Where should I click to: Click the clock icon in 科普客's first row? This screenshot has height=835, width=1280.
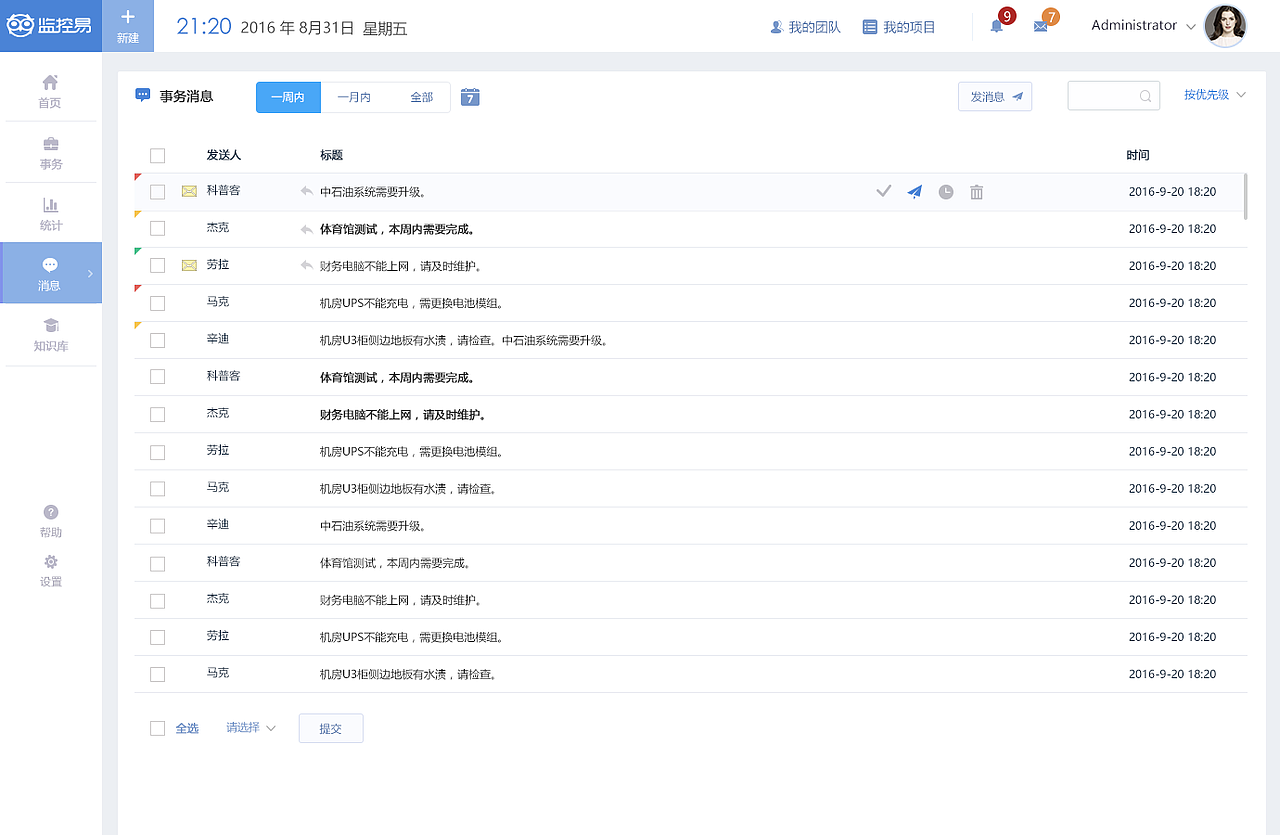point(946,192)
